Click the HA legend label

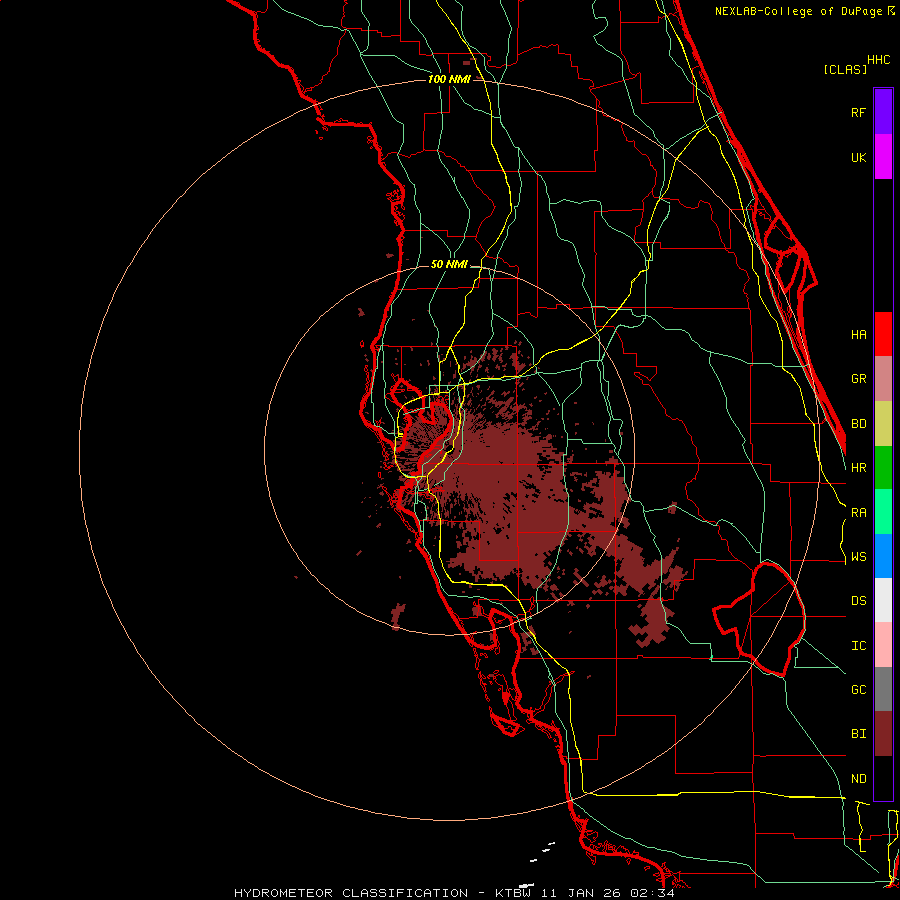coord(858,334)
